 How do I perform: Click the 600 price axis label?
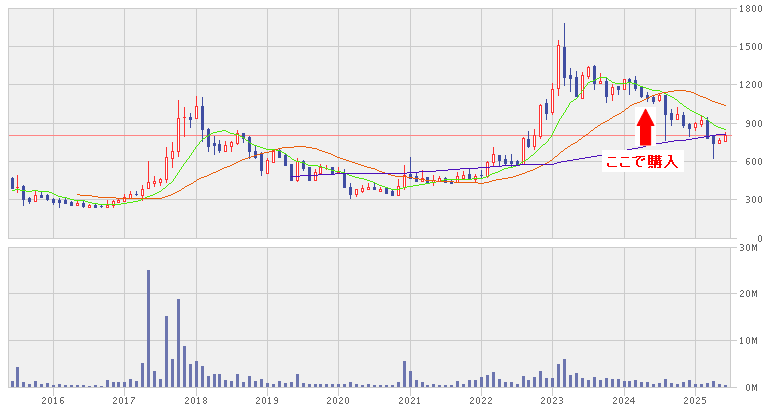[756, 162]
